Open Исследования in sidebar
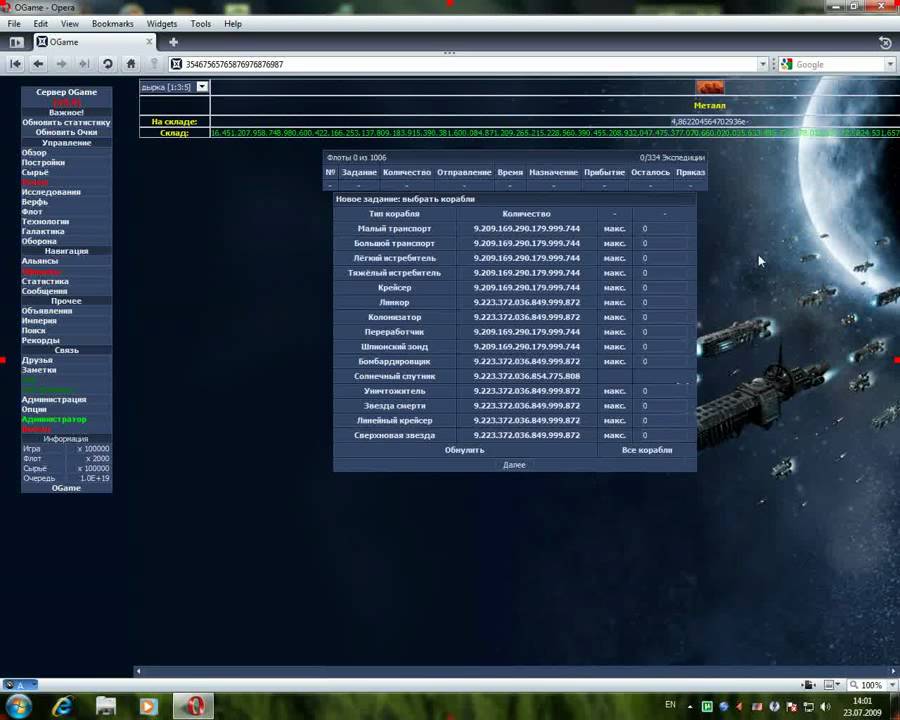Screen dimensions: 900x720 coord(51,192)
